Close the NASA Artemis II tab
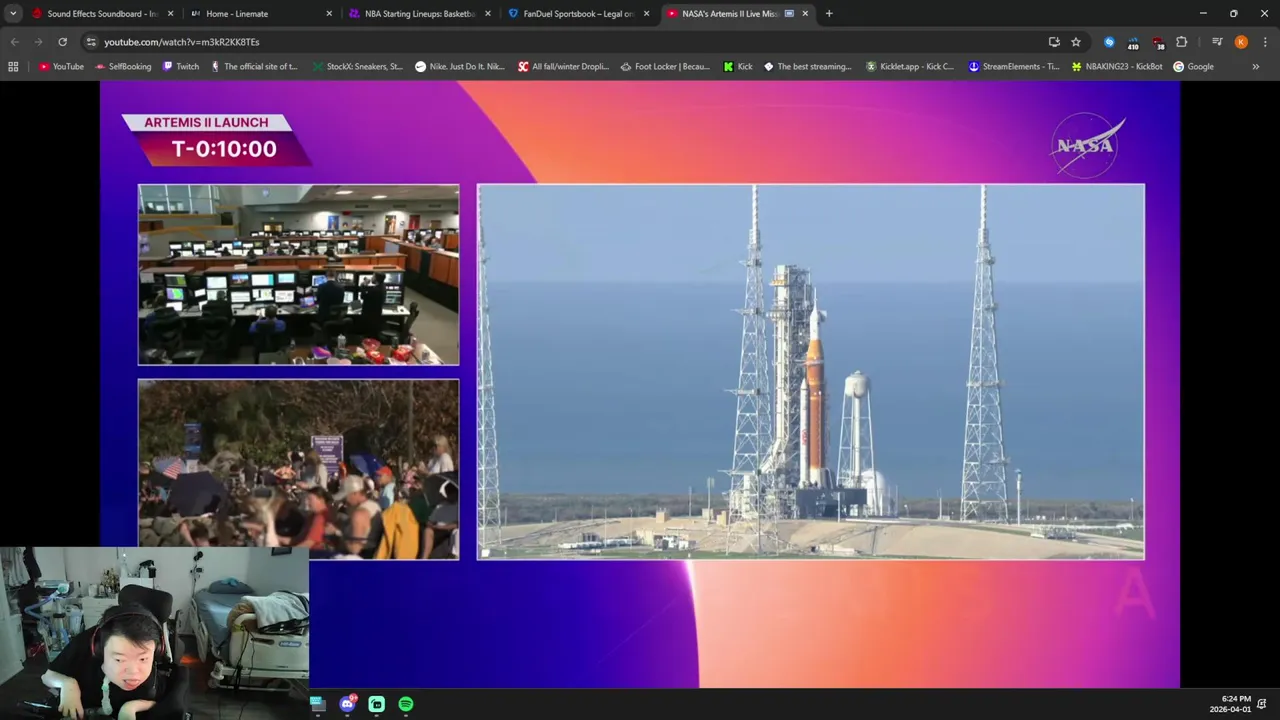 coord(805,14)
